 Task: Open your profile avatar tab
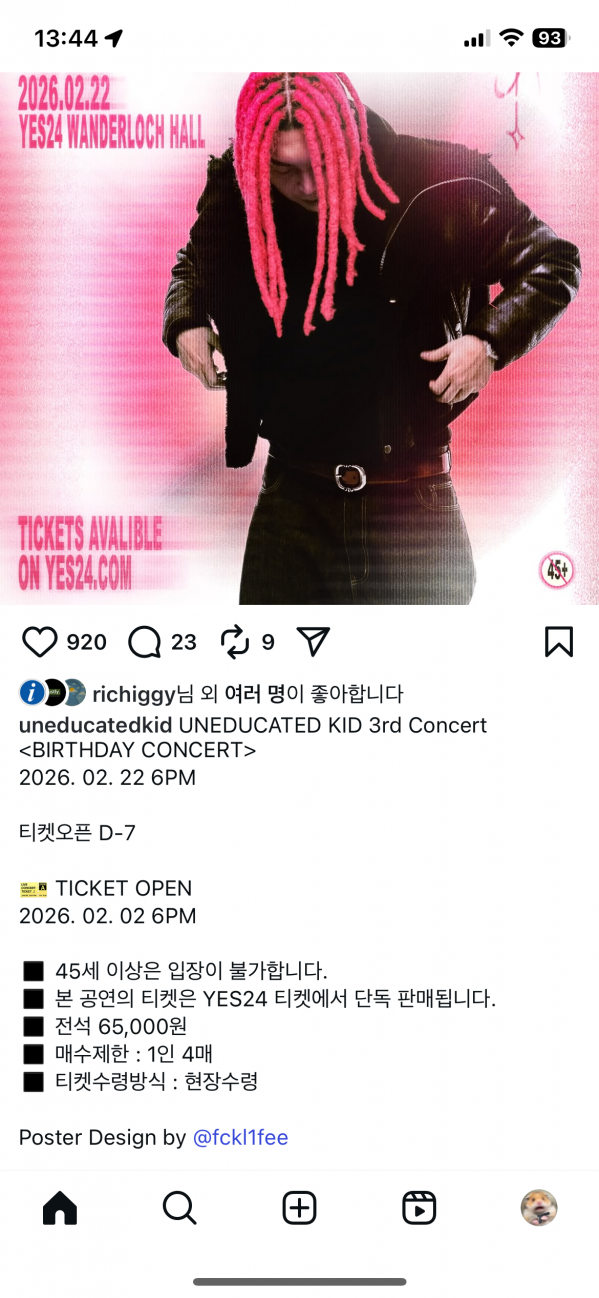point(539,1208)
